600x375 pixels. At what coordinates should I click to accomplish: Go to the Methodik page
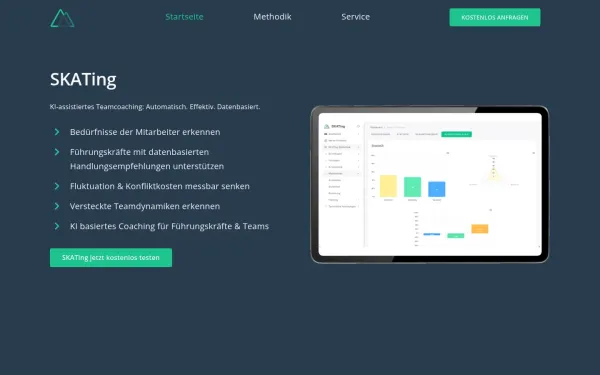point(272,17)
